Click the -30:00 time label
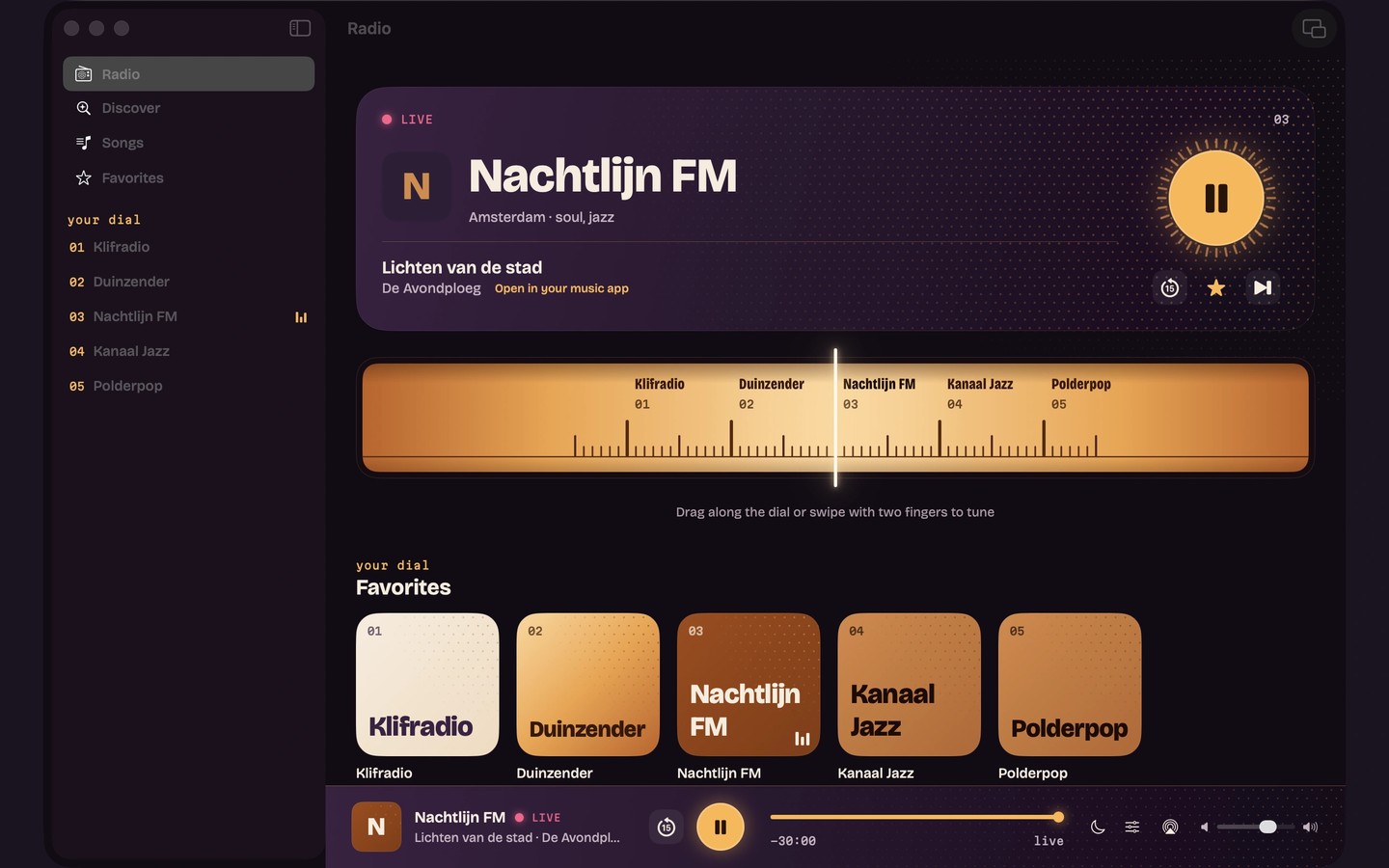This screenshot has width=1389, height=868. click(x=793, y=841)
